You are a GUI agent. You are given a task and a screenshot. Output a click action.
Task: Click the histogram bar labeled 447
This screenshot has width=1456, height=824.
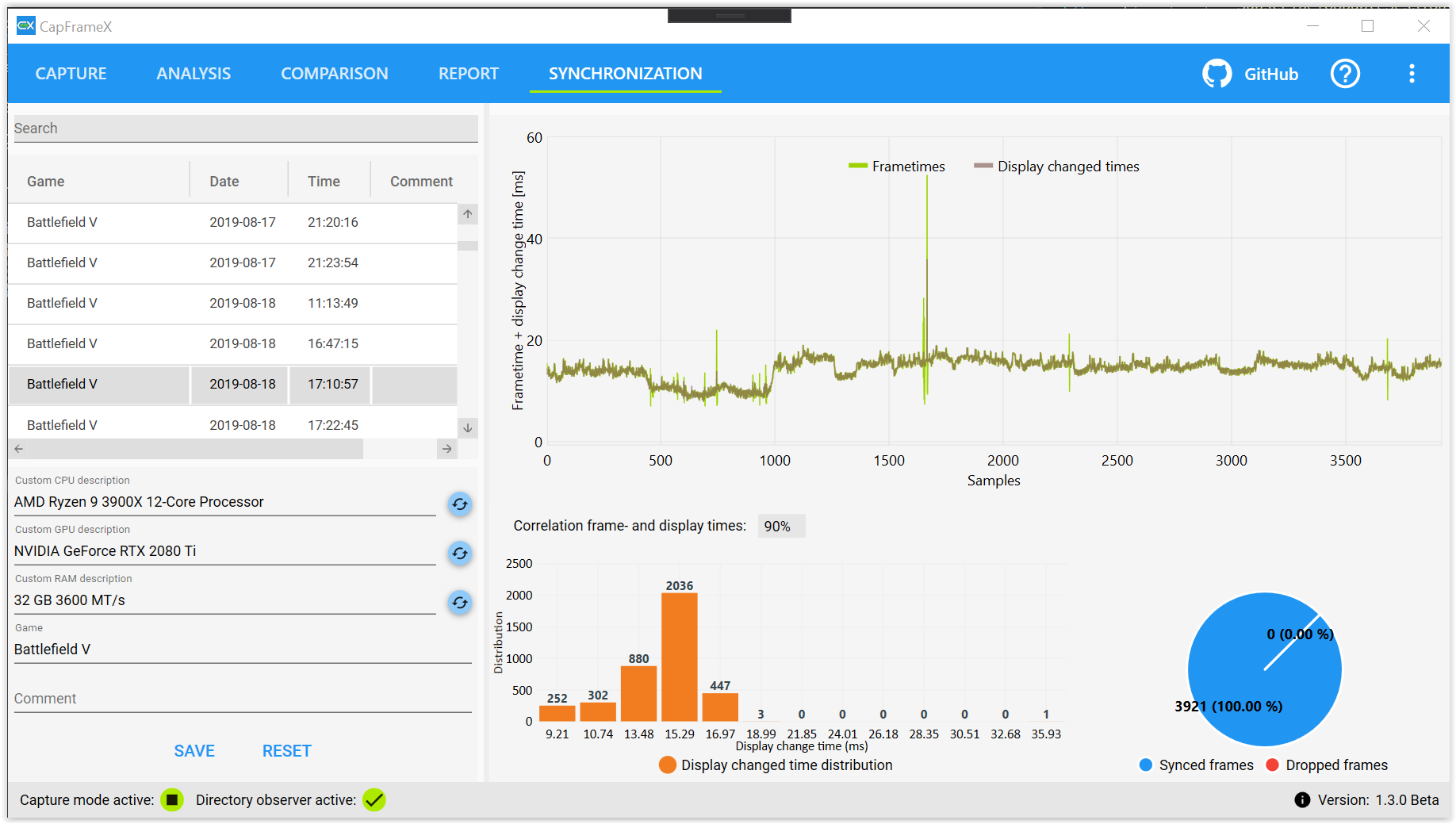click(x=720, y=707)
